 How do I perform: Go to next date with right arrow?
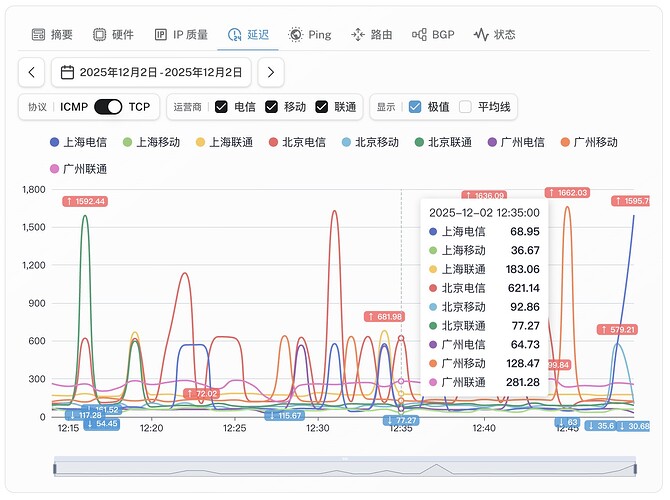271,72
